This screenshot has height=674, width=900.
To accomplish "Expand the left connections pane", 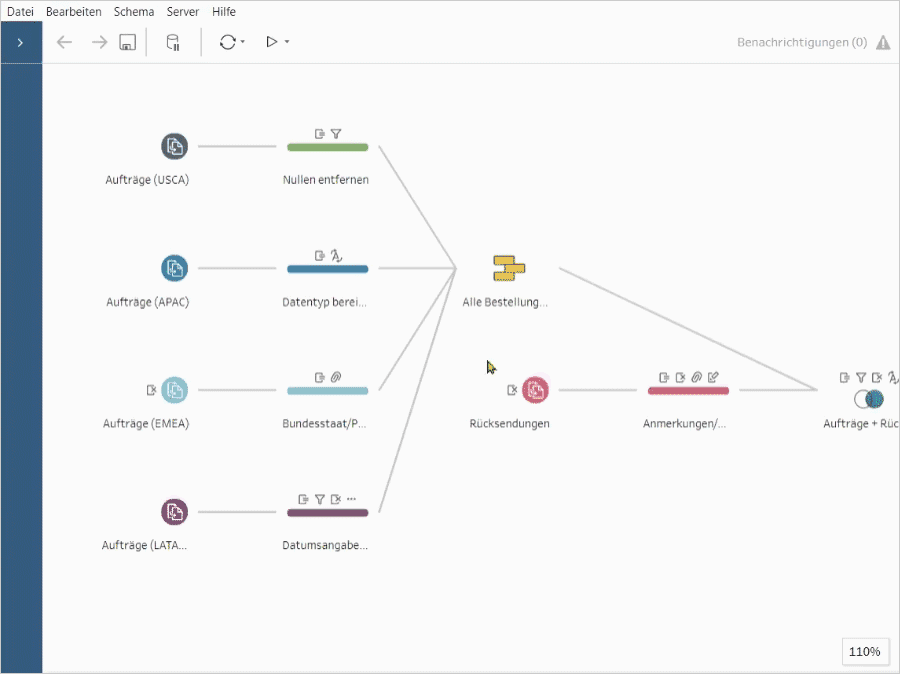I will coord(20,42).
